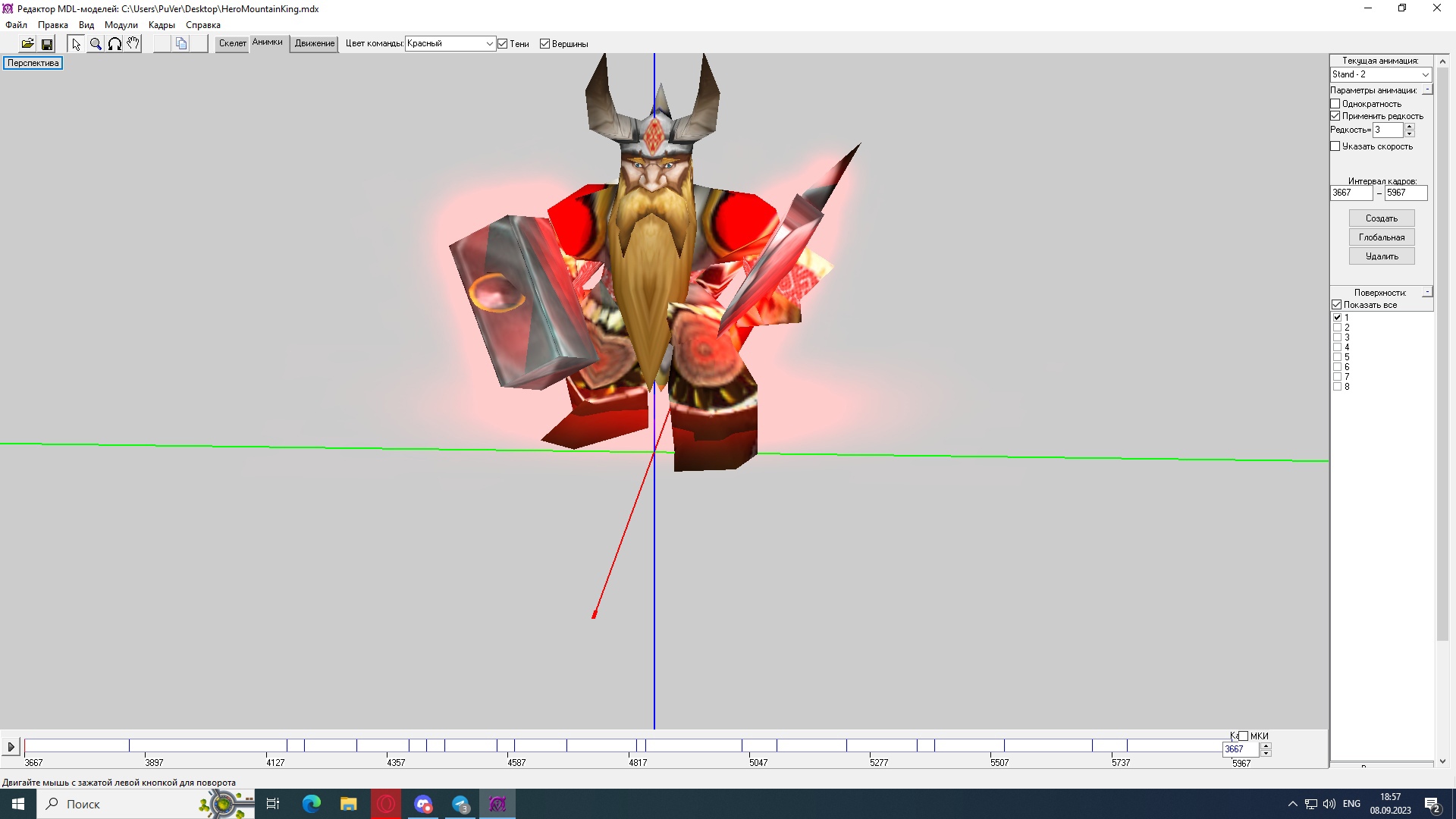Toggle the Показать все checkbox
Viewport: 1456px width, 819px height.
click(x=1337, y=305)
